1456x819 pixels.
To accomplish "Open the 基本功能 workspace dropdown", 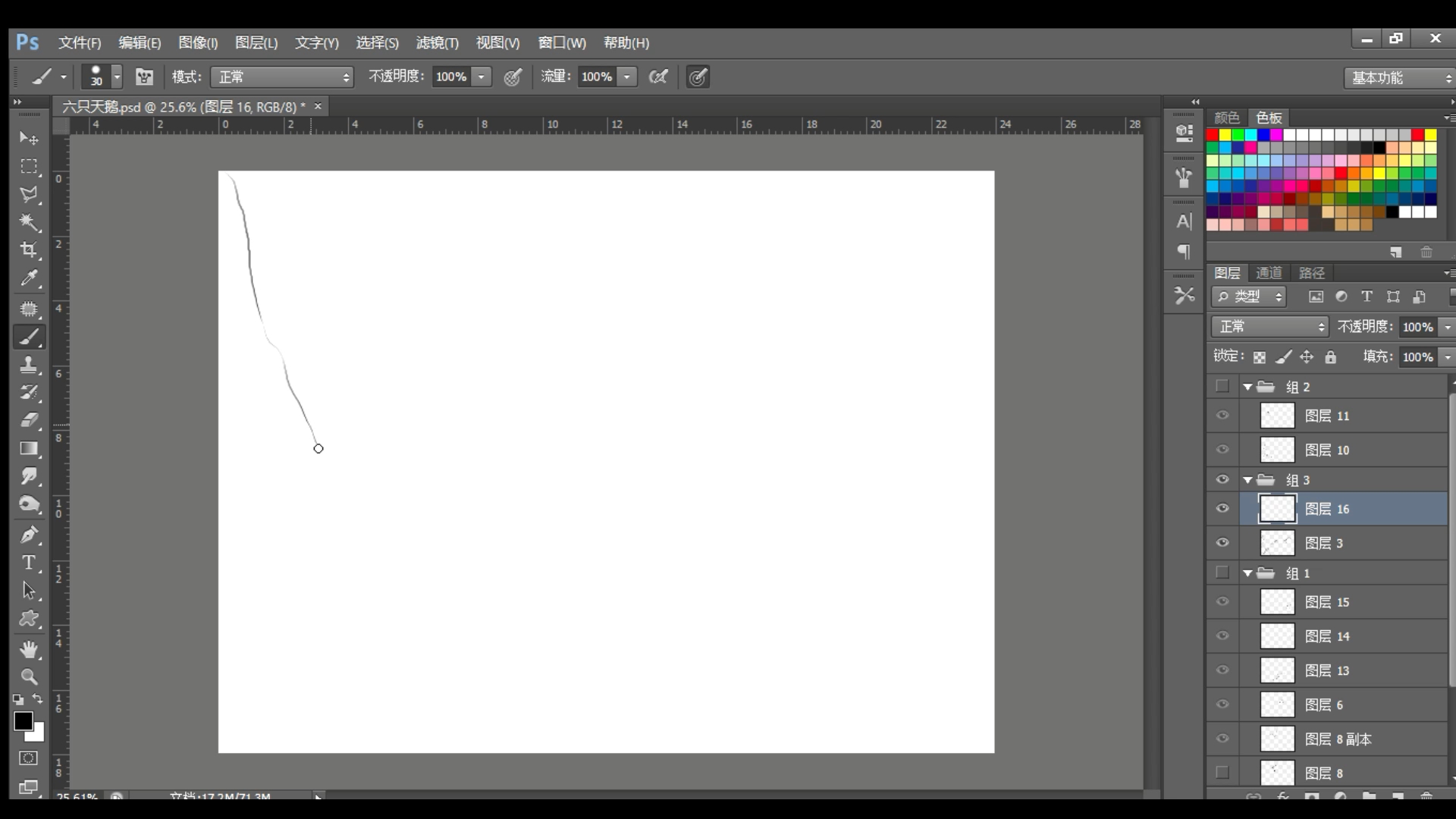I will coord(1400,77).
